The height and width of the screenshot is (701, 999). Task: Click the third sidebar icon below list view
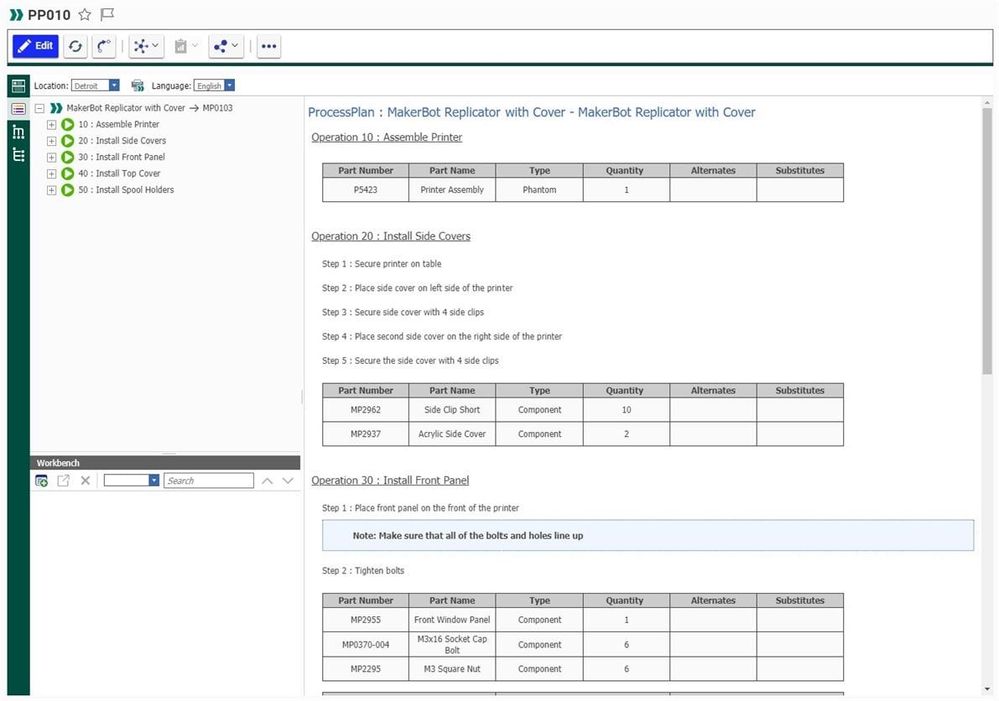pyautogui.click(x=18, y=132)
